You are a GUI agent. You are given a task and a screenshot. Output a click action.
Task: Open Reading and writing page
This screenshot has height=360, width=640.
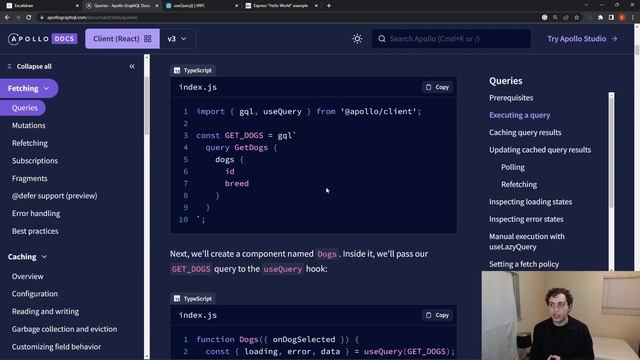click(x=45, y=311)
